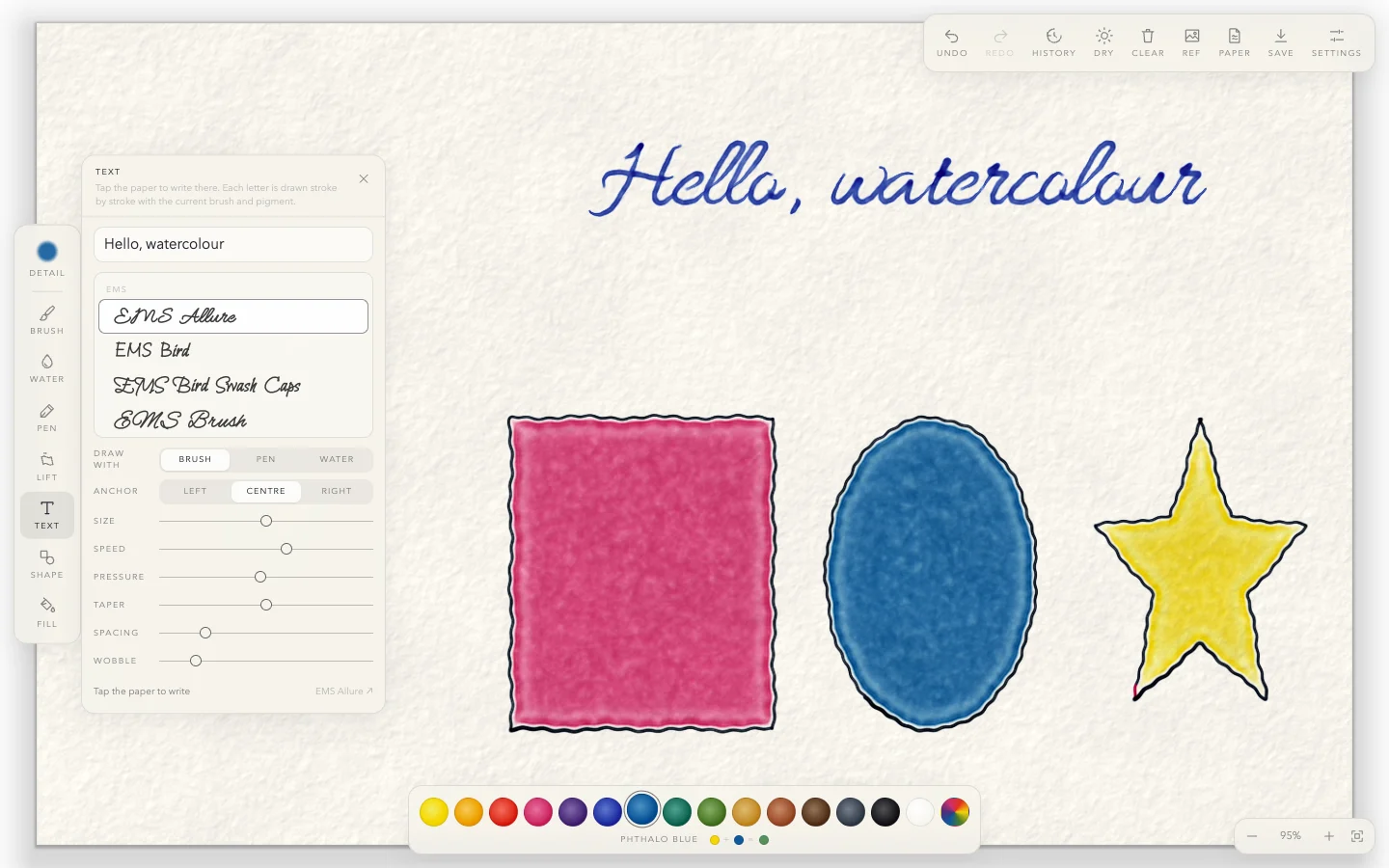Viewport: 1389px width, 868px height.
Task: Pick the red pigment swatch
Action: coord(504,812)
